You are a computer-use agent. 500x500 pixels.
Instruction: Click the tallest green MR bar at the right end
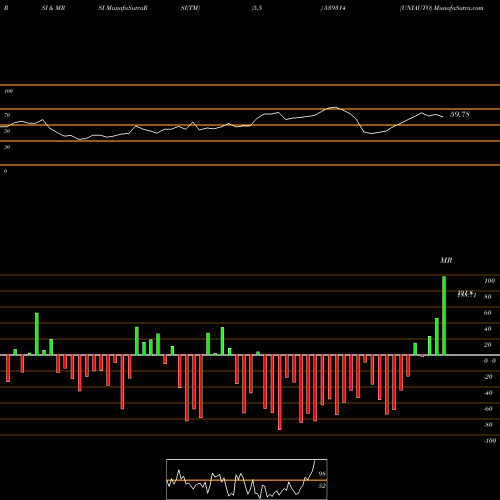(x=444, y=315)
